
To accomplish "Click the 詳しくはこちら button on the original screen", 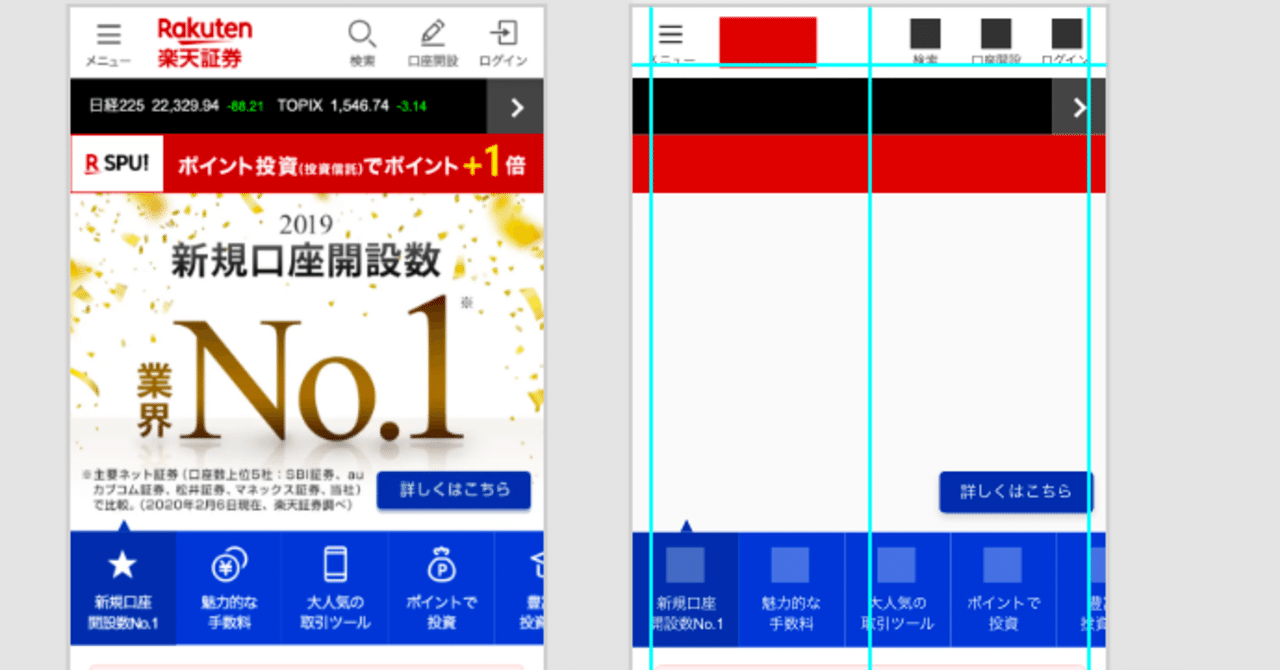I will (454, 491).
